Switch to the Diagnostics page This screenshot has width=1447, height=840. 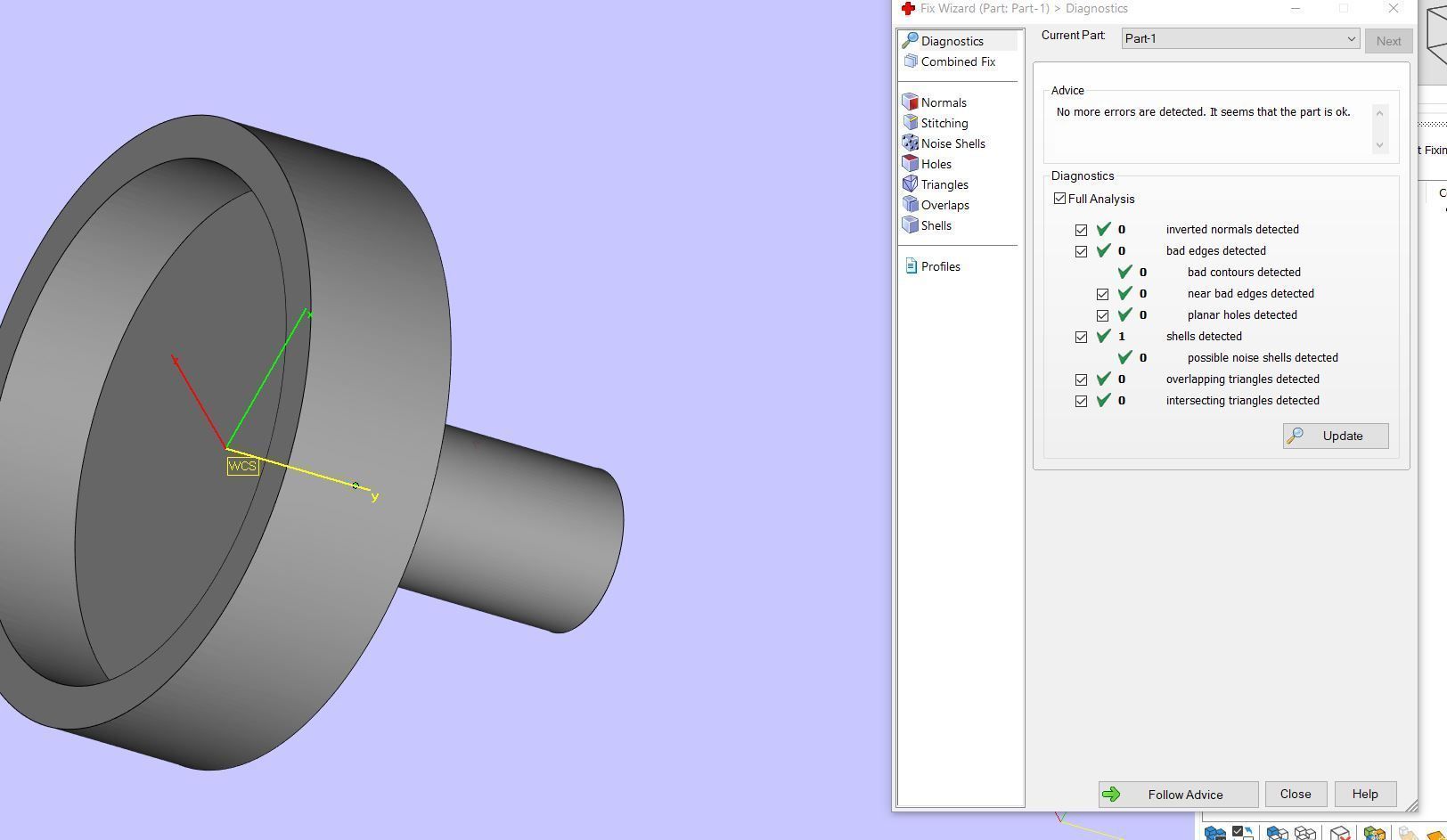click(952, 41)
